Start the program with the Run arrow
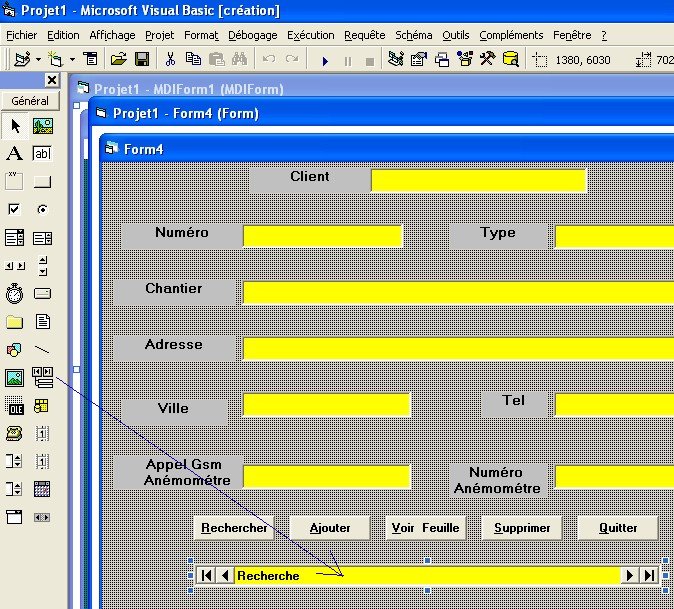 325,61
